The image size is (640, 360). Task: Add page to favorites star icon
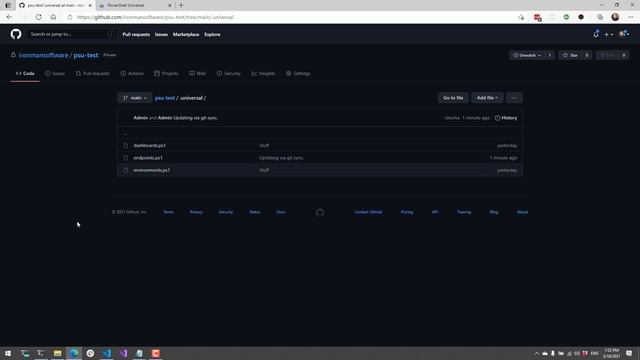click(521, 17)
